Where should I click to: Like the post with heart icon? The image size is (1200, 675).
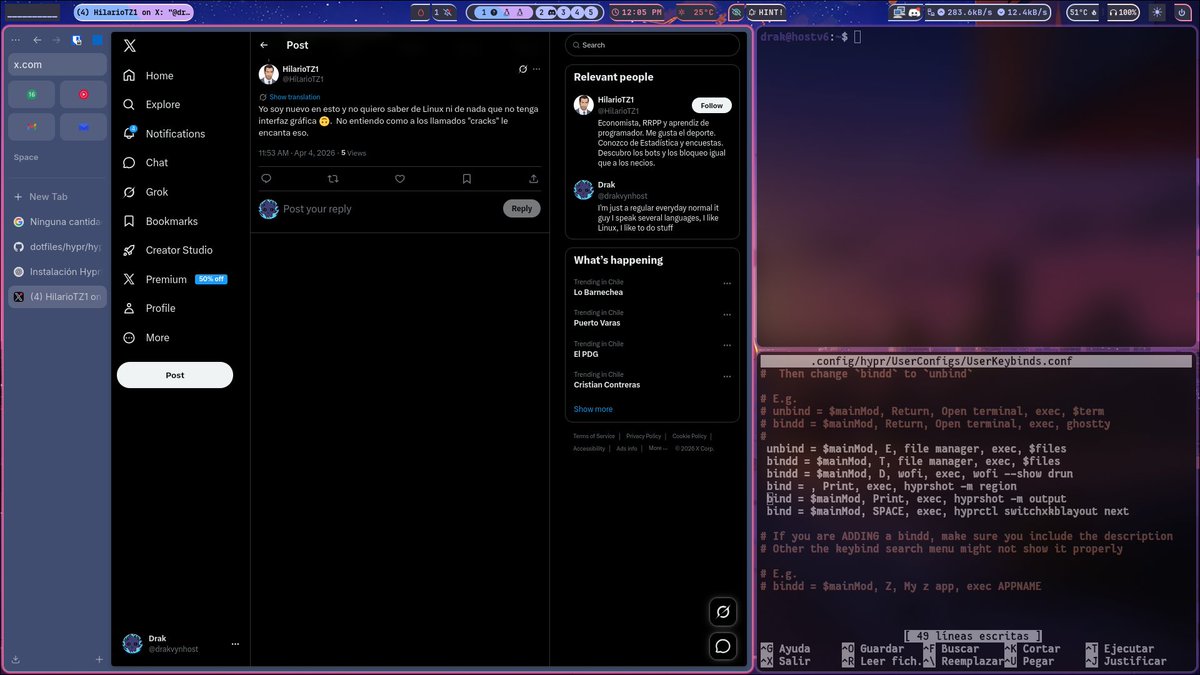pos(400,179)
